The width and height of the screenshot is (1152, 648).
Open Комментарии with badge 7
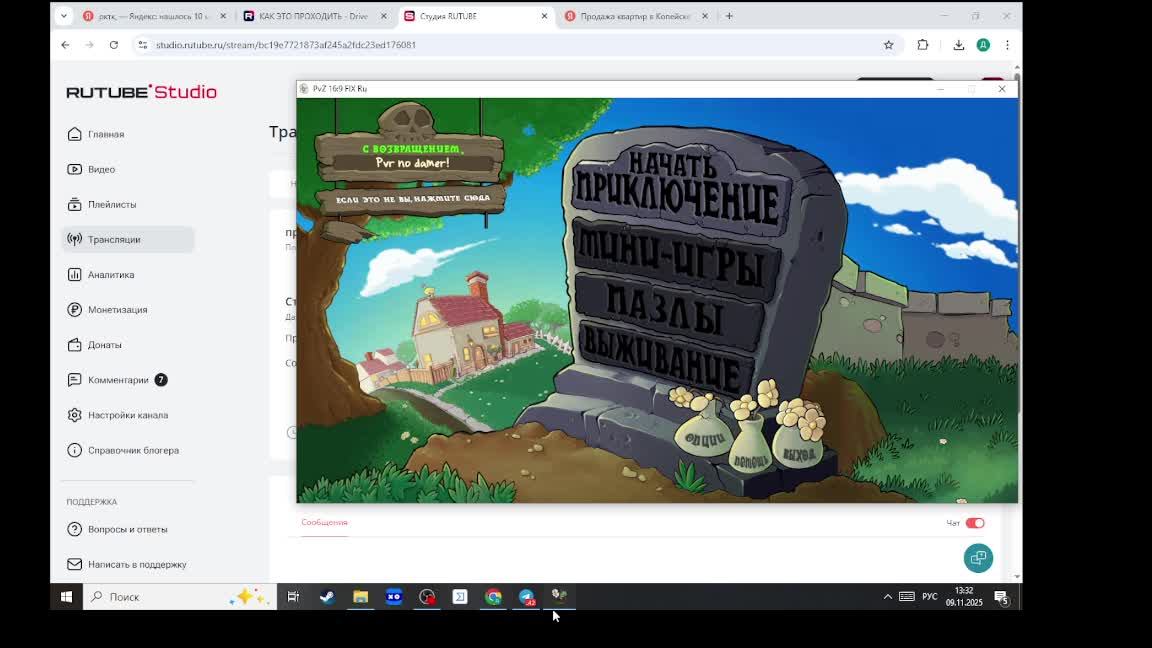118,380
